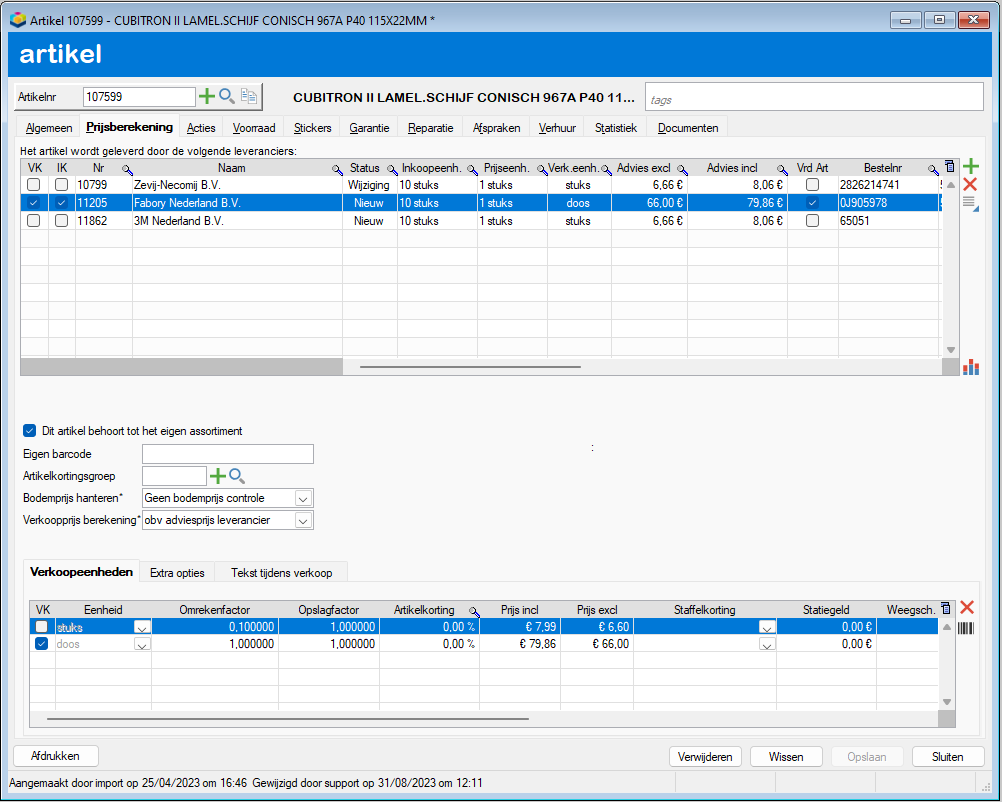Click the green plus next to Artikelnr field
1002x802 pixels.
[x=206, y=96]
